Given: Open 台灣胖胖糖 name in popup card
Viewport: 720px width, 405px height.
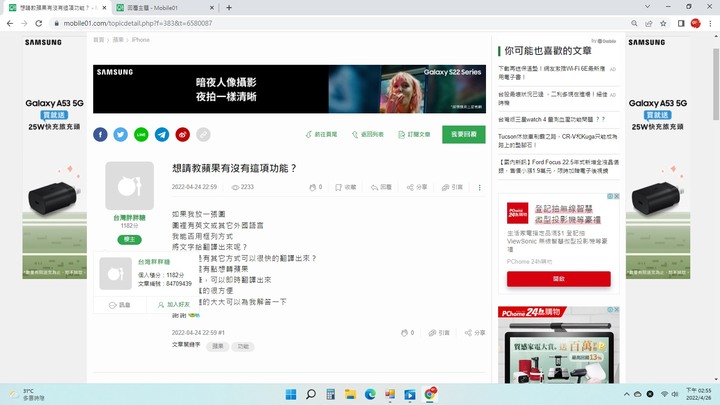Looking at the screenshot, I should [154, 262].
